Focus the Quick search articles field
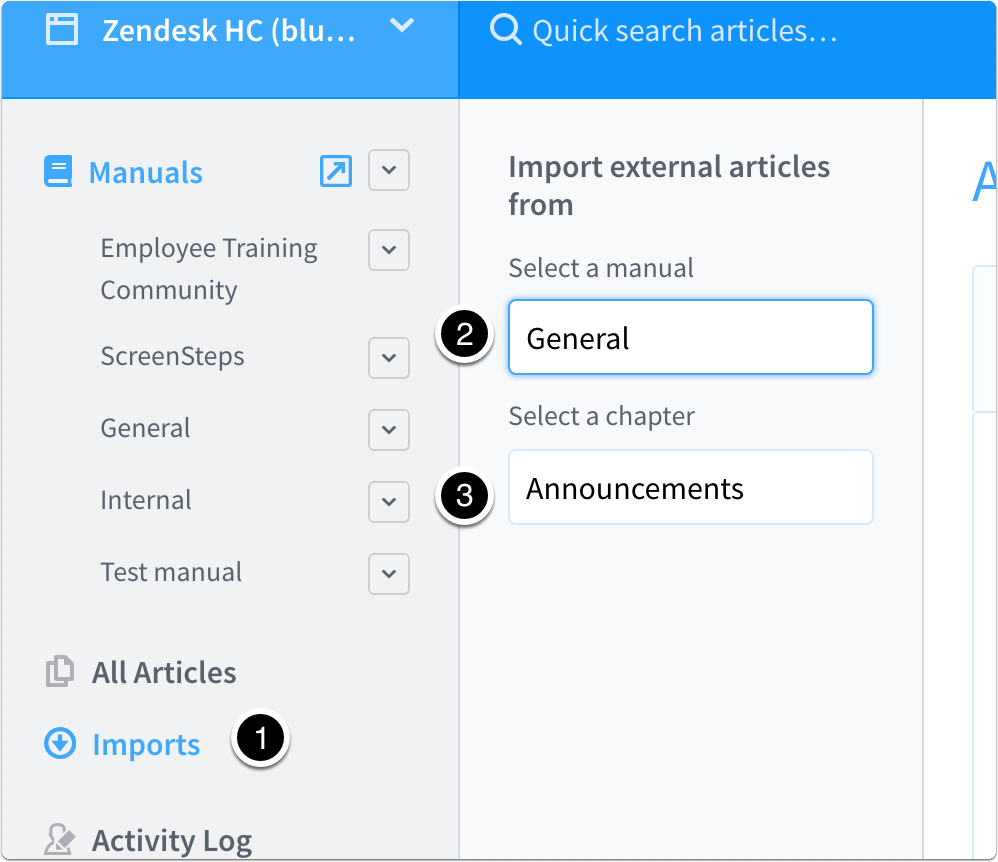 [x=684, y=31]
